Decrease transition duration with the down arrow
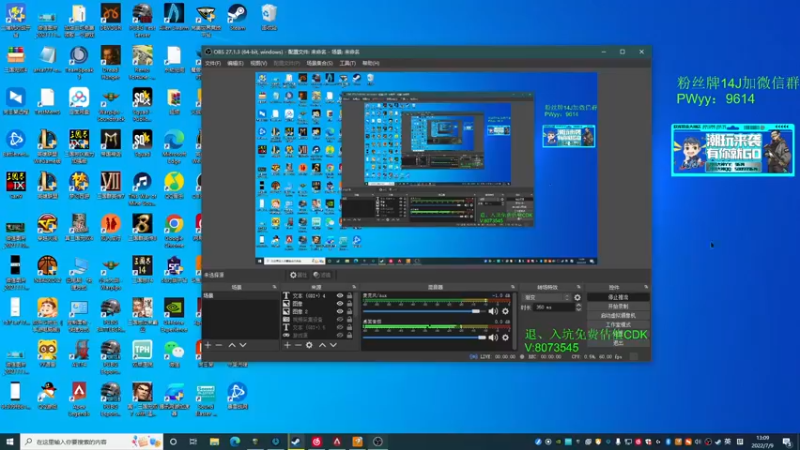800x450 pixels. [x=578, y=310]
